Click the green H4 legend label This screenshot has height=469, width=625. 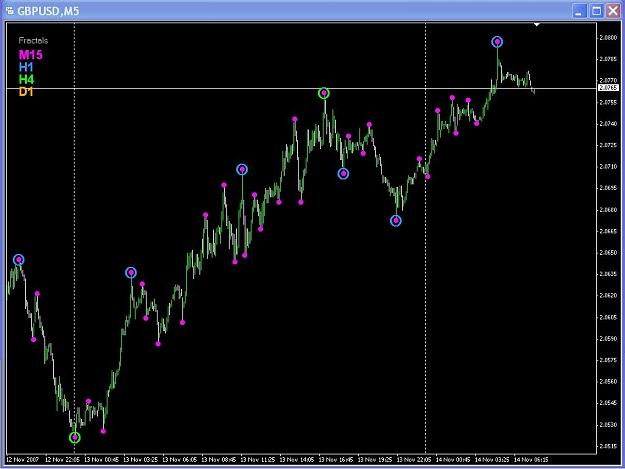pyautogui.click(x=26, y=79)
